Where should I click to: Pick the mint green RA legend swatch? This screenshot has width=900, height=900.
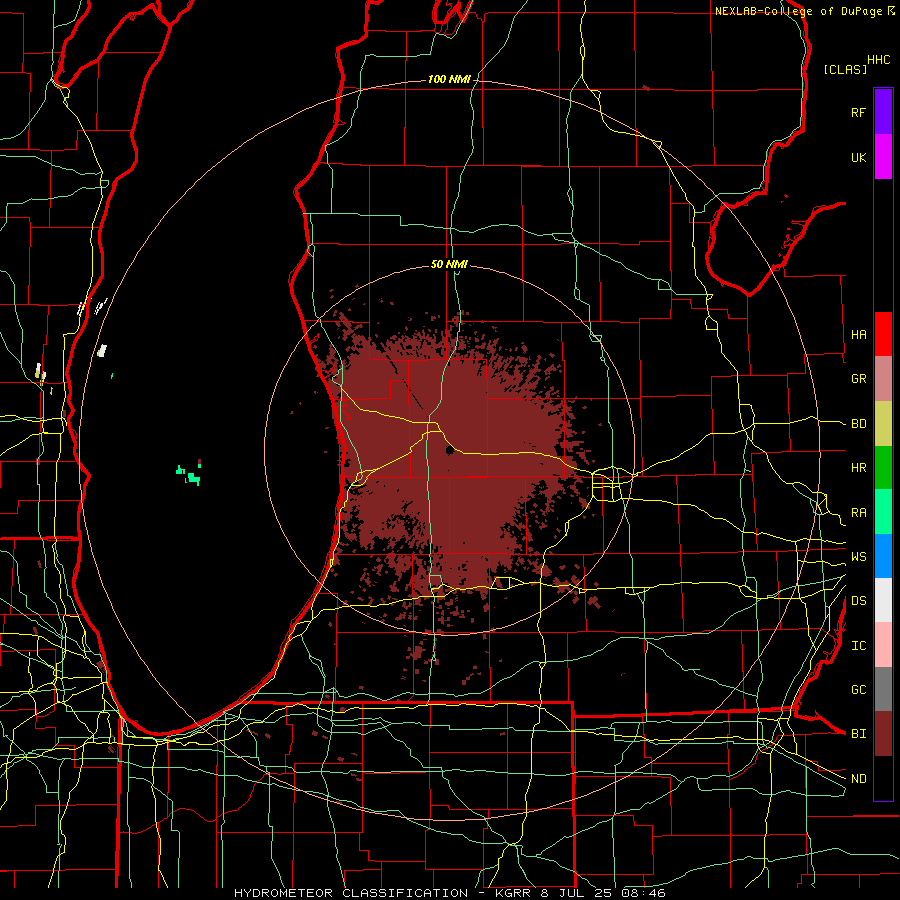[x=883, y=512]
